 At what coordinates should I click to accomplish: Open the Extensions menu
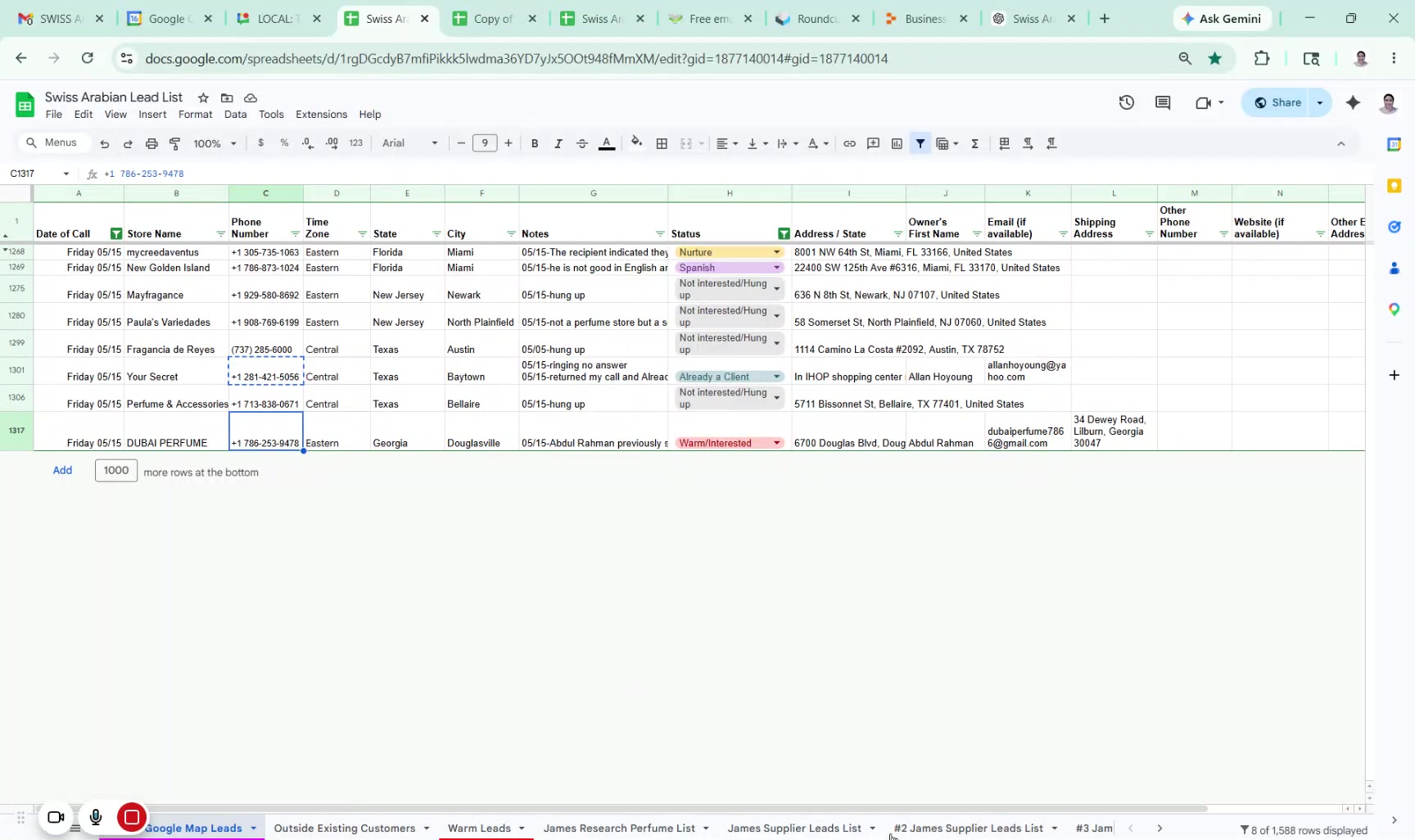click(321, 115)
